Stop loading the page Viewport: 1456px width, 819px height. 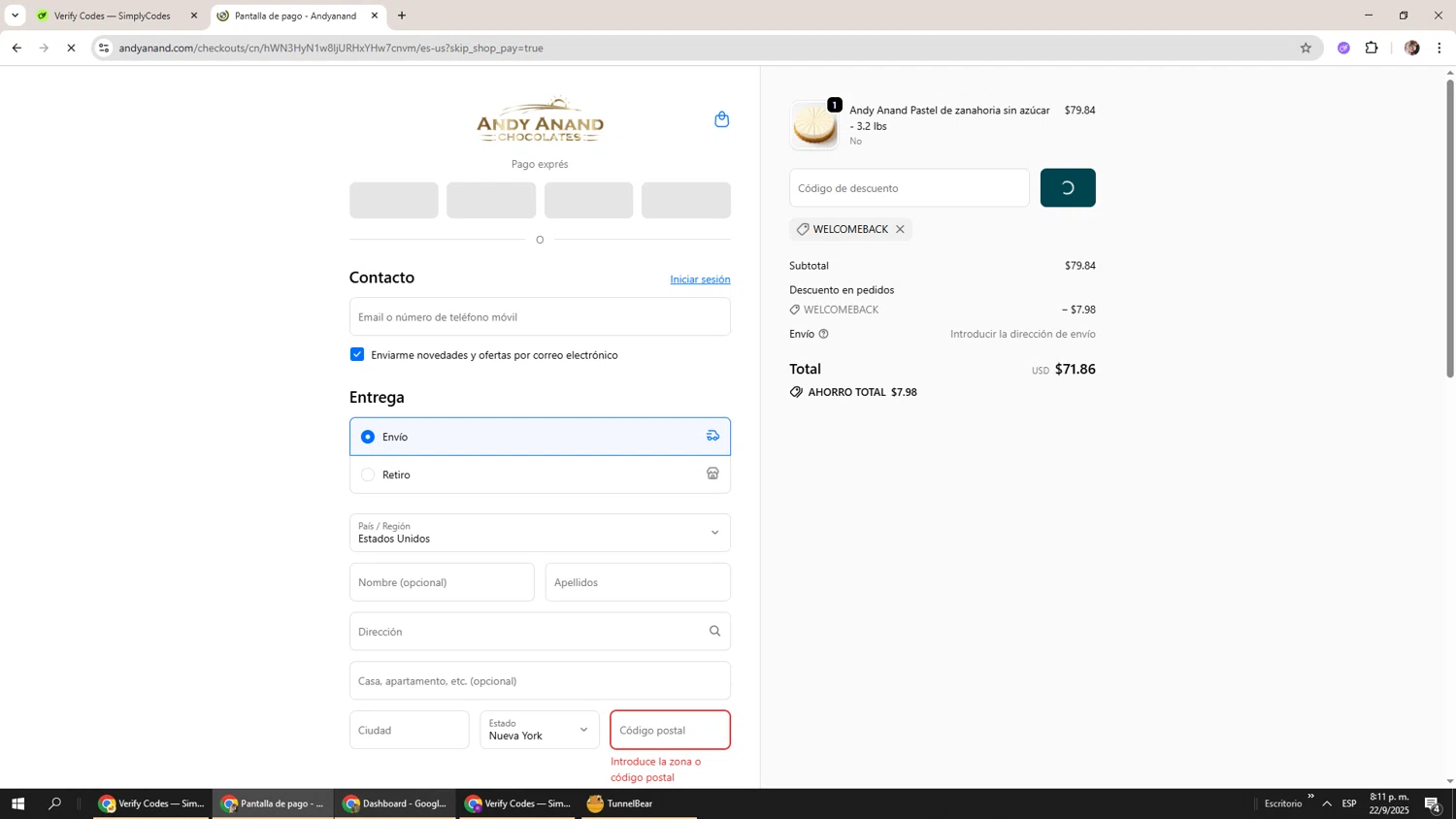pos(71,48)
